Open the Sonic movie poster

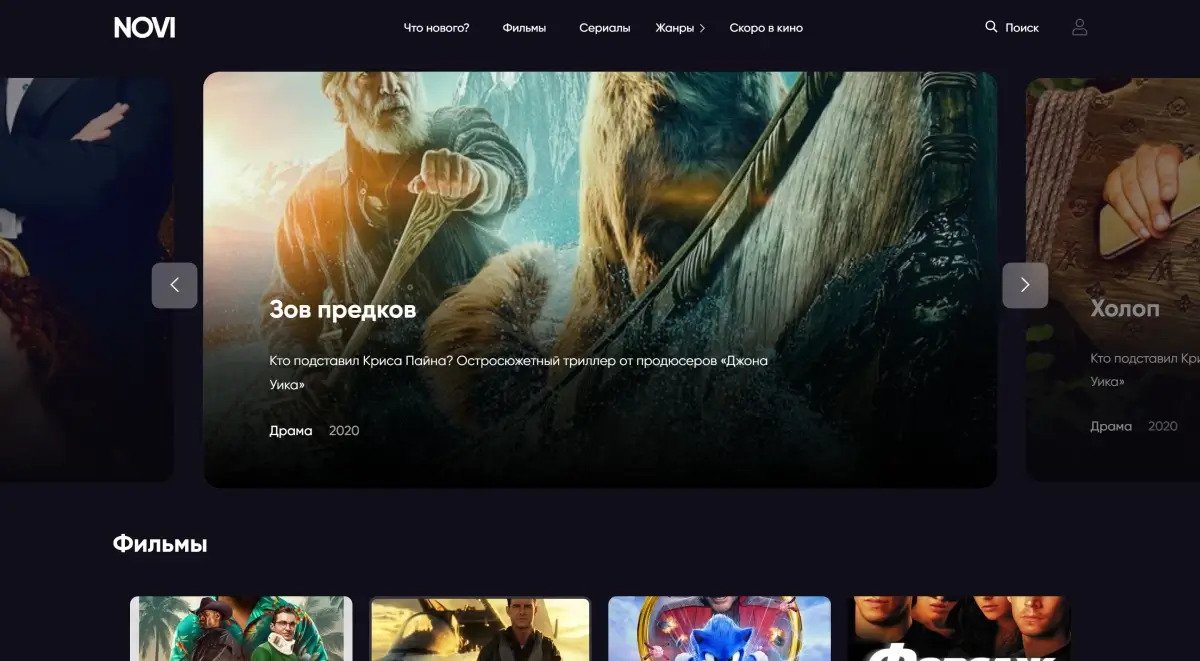(x=719, y=629)
